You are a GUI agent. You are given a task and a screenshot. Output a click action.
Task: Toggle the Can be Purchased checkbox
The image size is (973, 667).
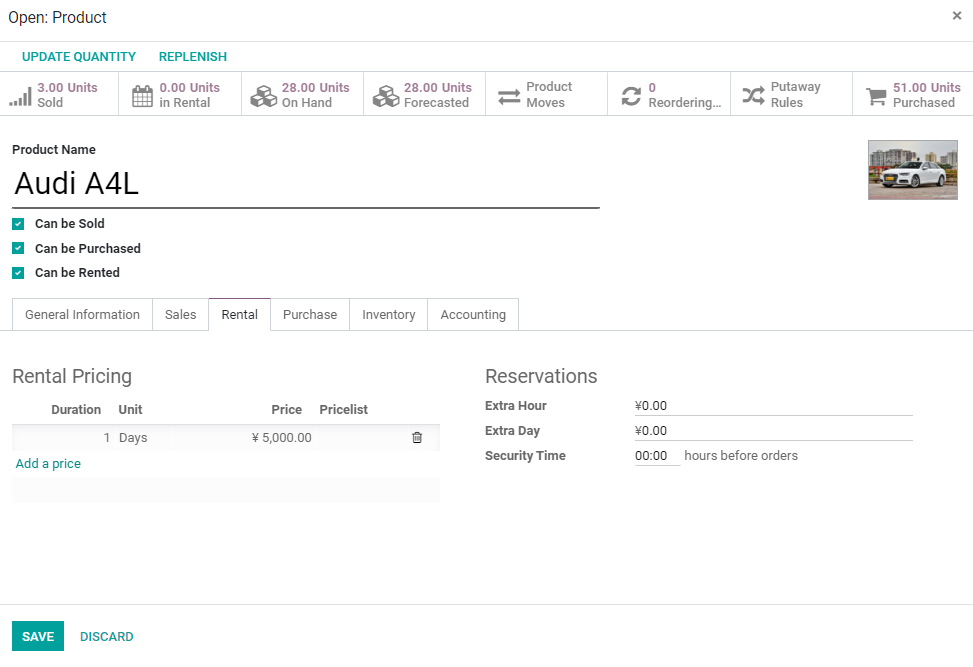click(18, 248)
